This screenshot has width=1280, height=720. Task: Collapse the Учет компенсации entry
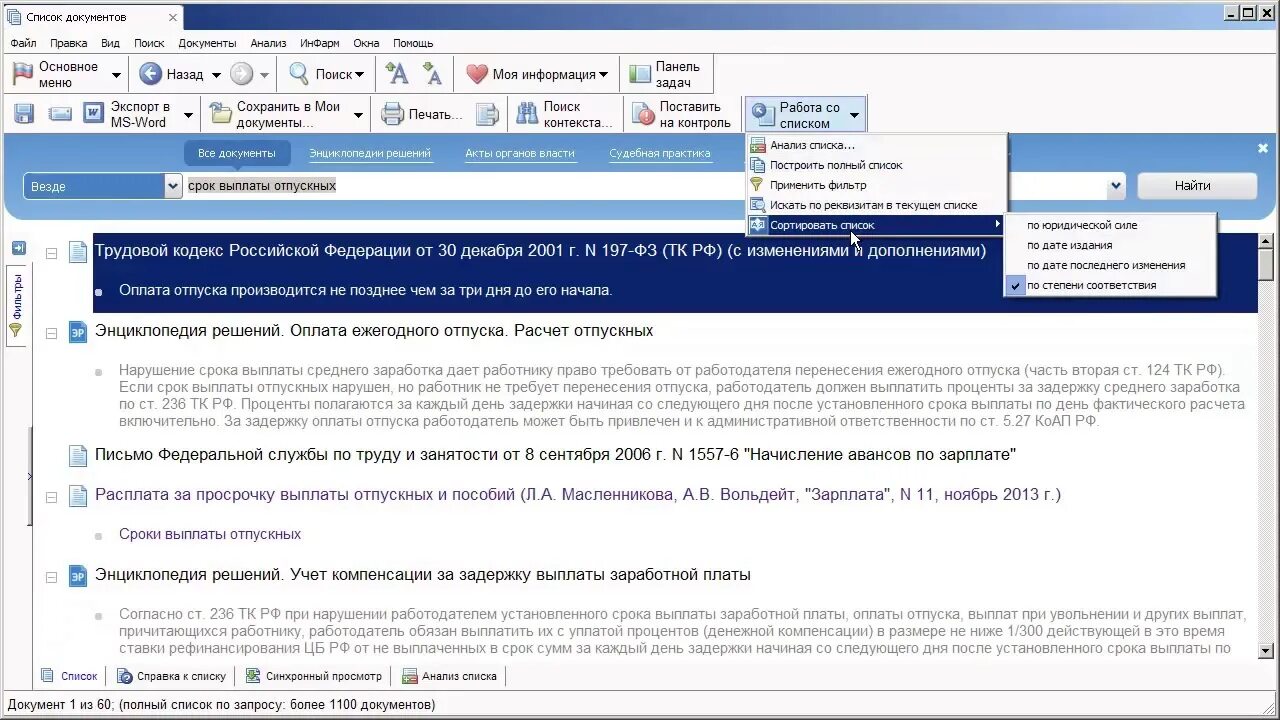pos(51,577)
